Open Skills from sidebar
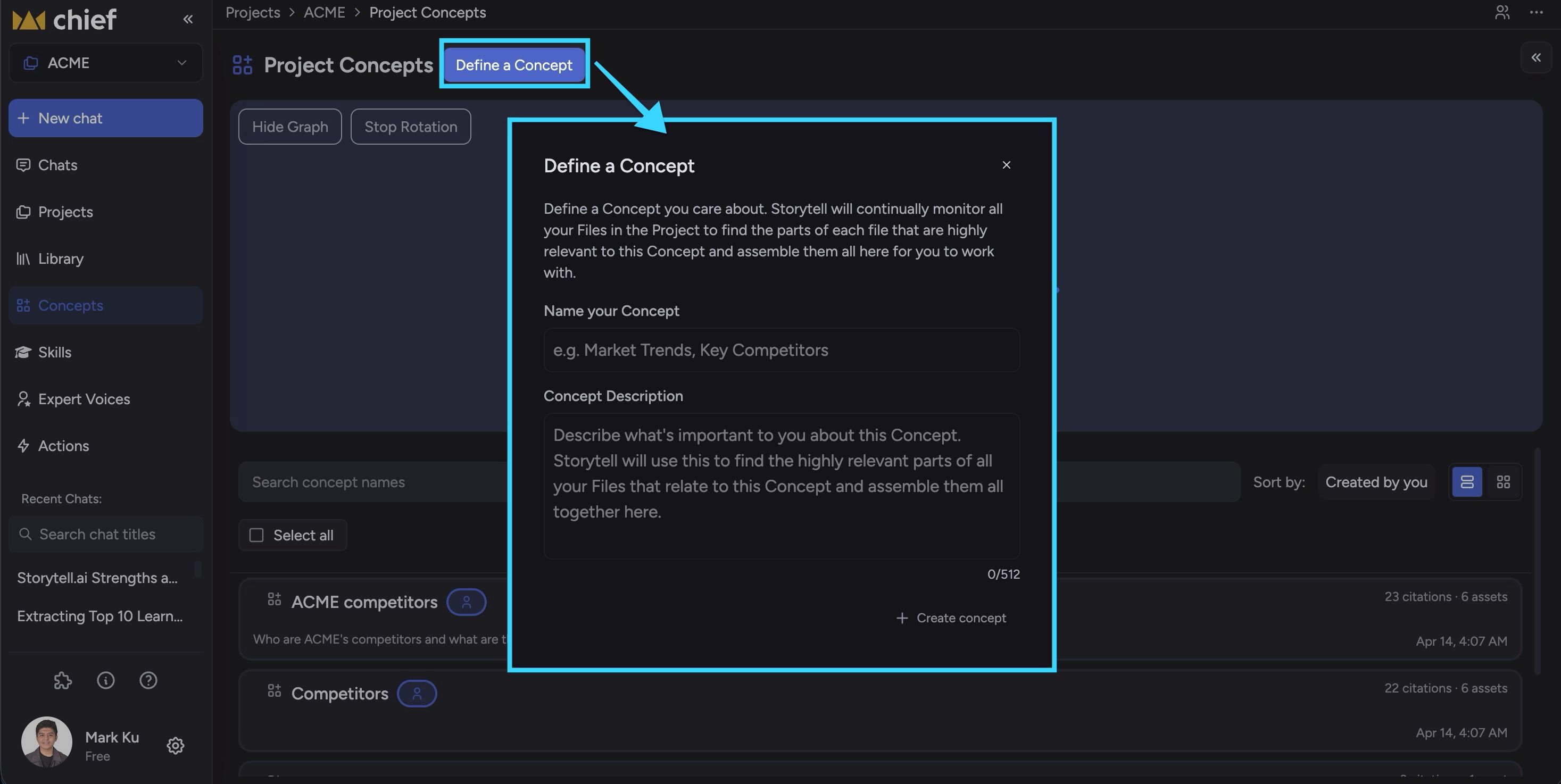This screenshot has height=784, width=1561. (x=106, y=352)
